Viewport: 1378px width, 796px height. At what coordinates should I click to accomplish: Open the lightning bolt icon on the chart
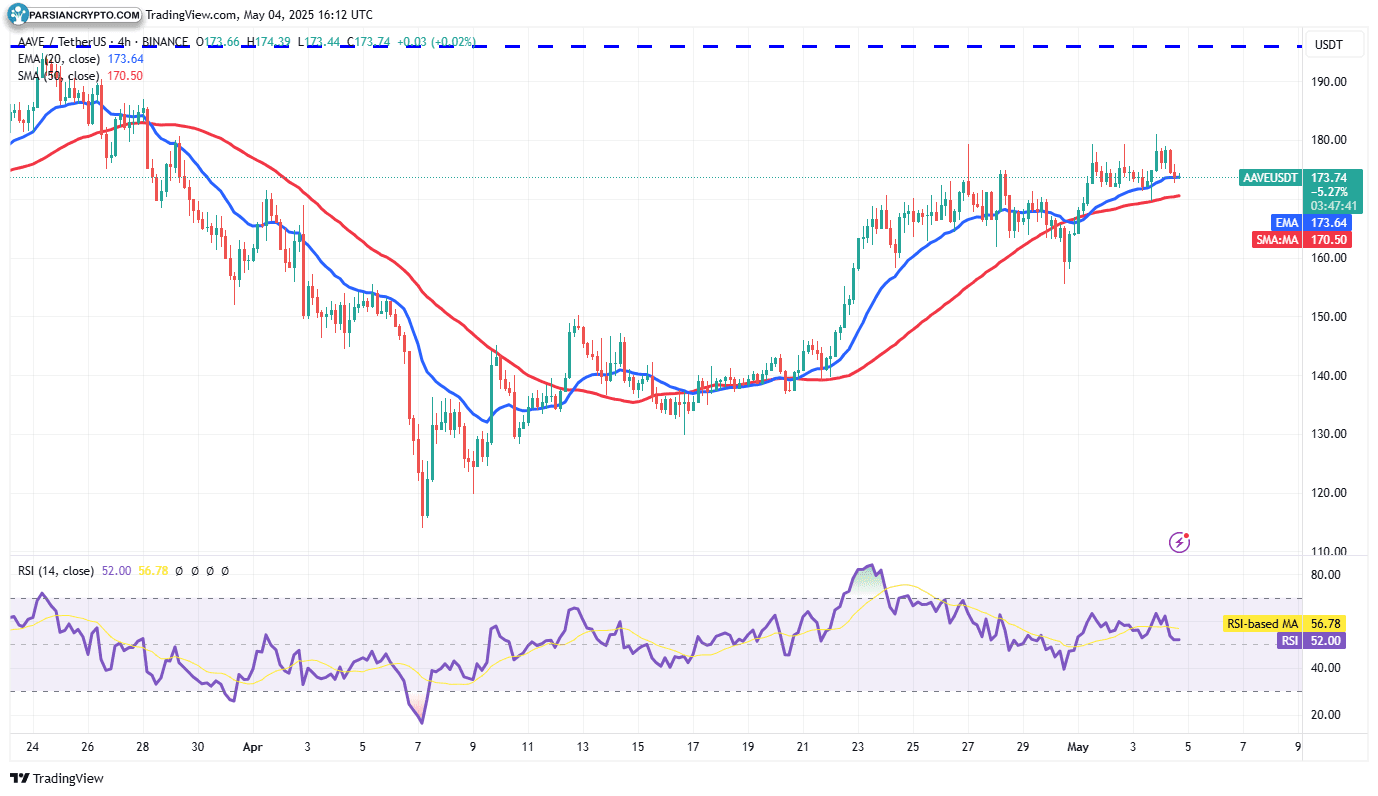click(x=1180, y=541)
